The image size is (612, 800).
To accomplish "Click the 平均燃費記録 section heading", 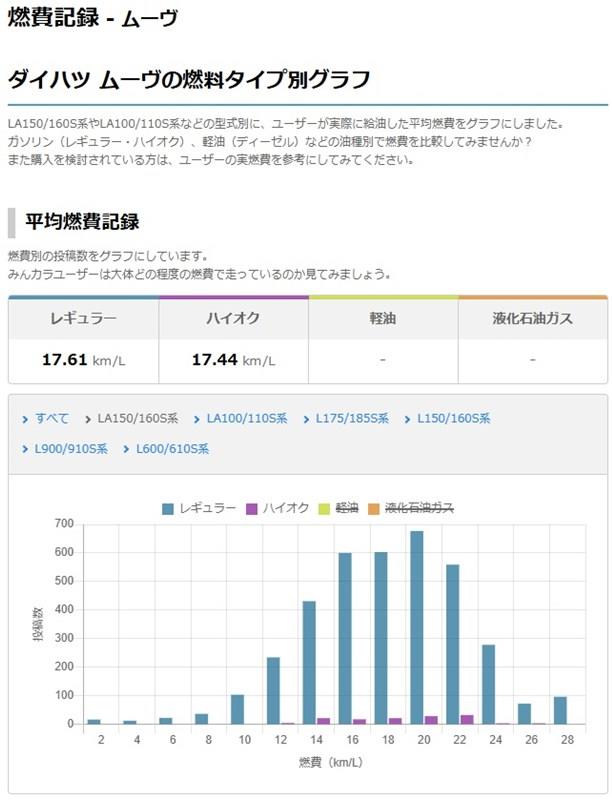I will 82,222.
